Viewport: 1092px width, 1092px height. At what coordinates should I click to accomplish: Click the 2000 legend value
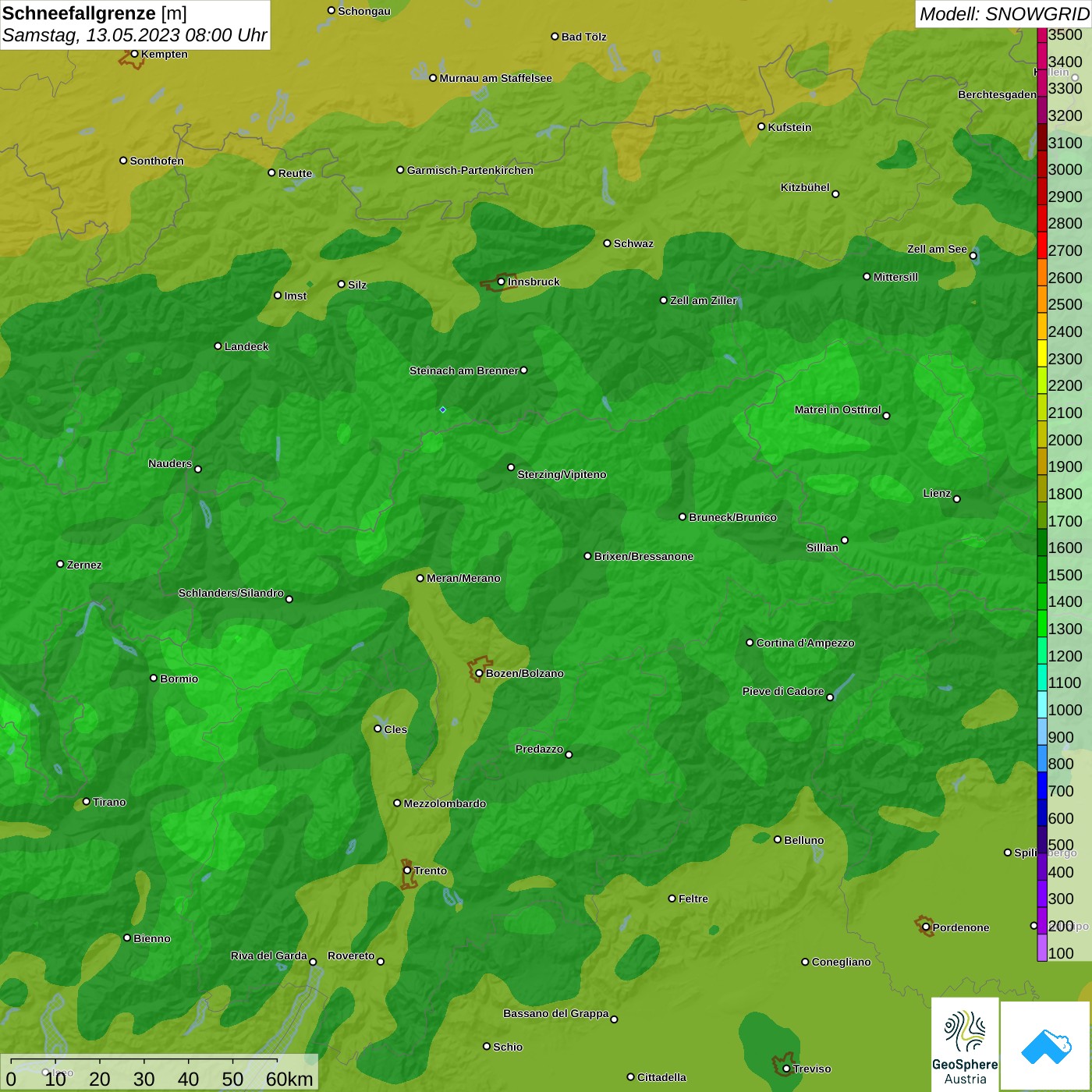click(1065, 440)
